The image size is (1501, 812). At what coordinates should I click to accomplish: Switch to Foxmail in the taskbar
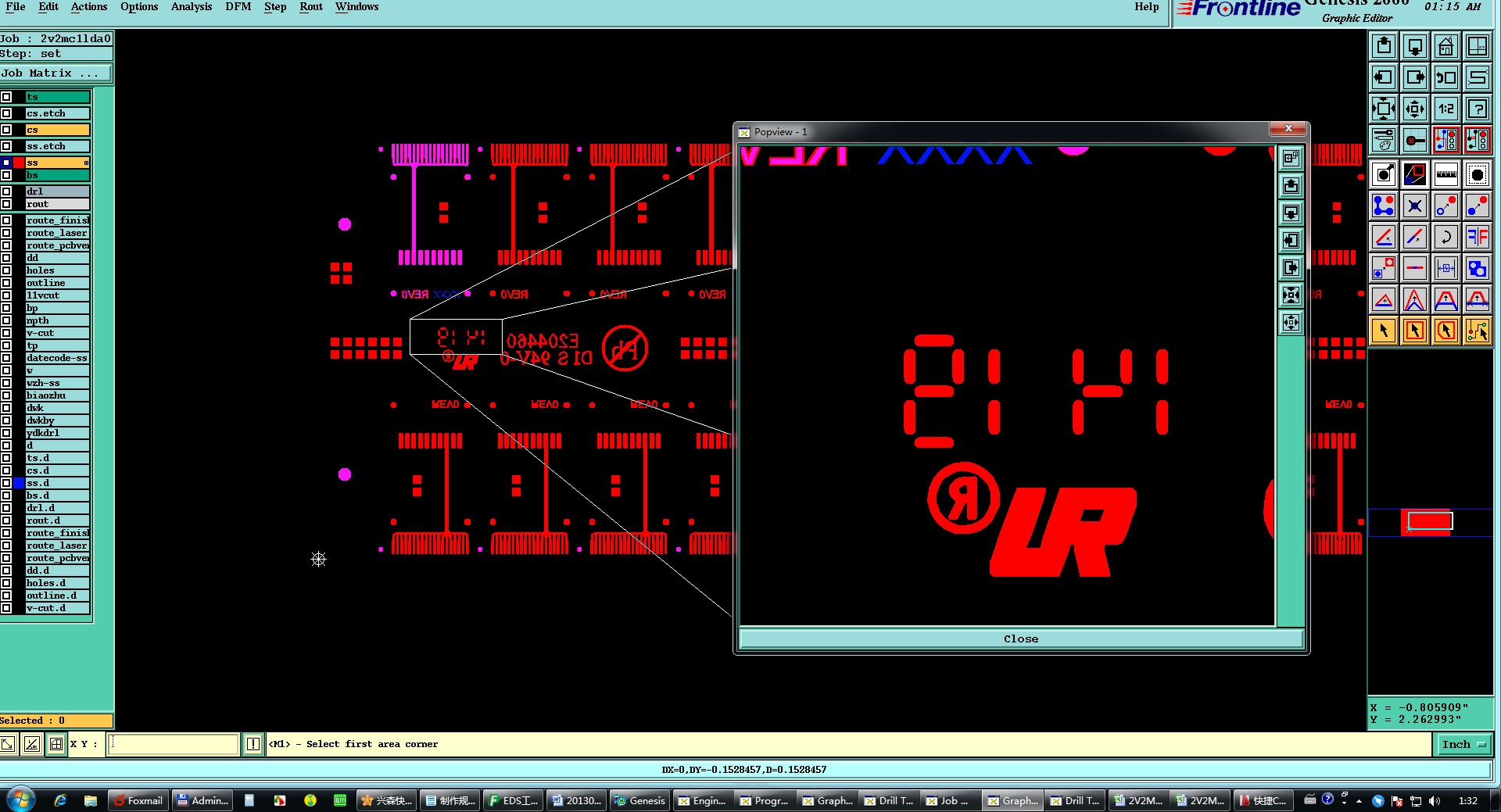coord(138,800)
